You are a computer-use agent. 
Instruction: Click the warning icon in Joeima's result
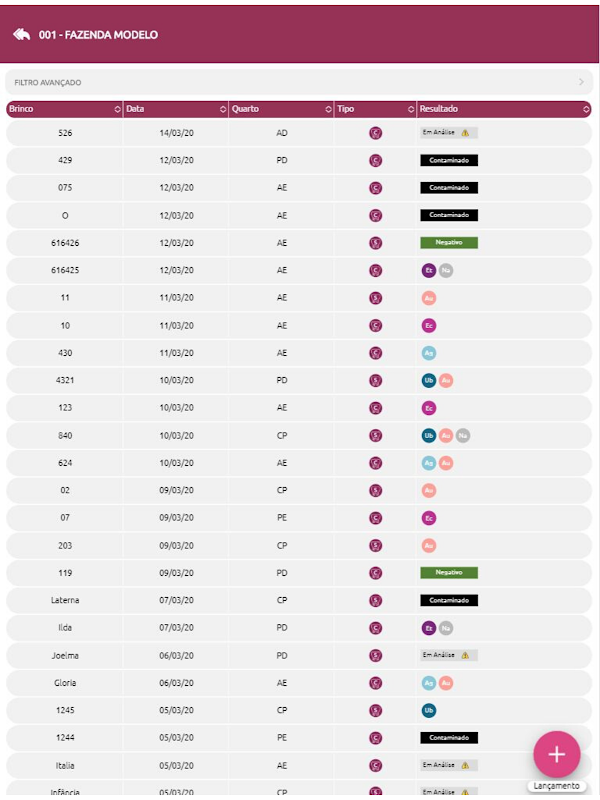465,655
